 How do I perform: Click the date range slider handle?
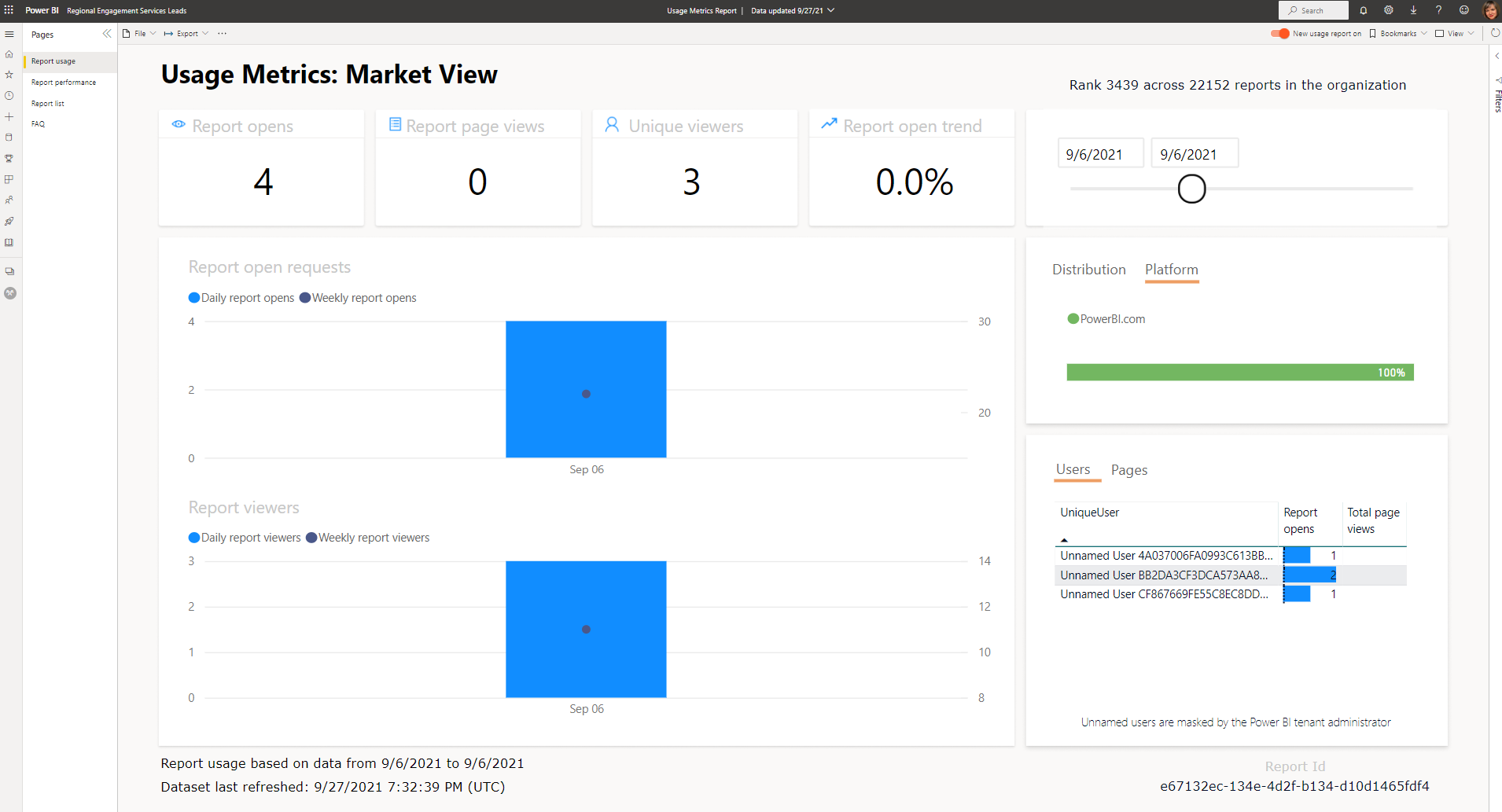pos(1191,189)
